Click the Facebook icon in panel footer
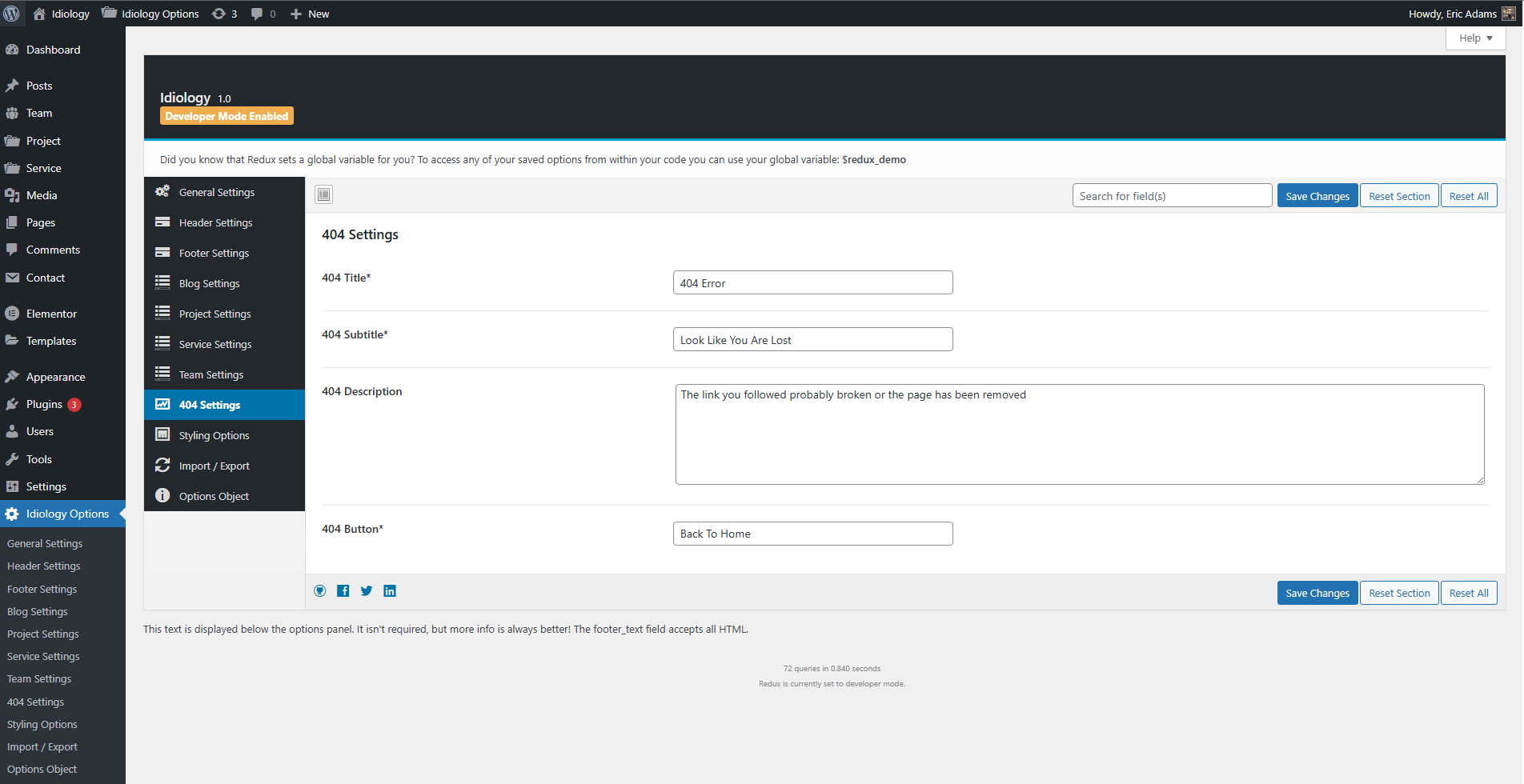 343,591
